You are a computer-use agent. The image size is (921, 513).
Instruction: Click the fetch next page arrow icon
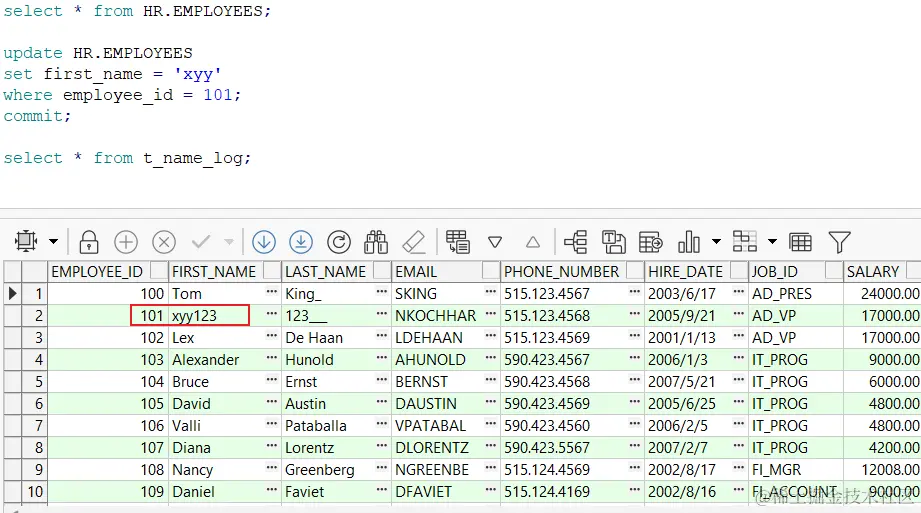coord(264,242)
